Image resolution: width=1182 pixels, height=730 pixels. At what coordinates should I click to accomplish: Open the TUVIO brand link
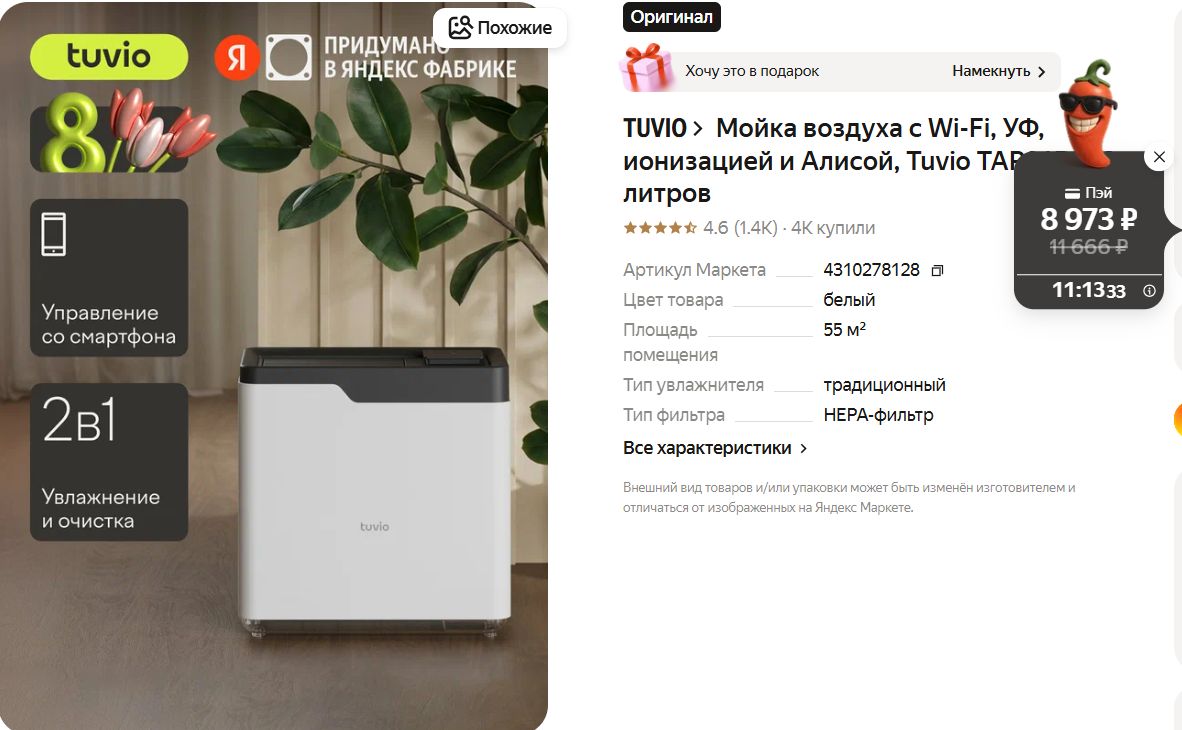click(x=663, y=129)
